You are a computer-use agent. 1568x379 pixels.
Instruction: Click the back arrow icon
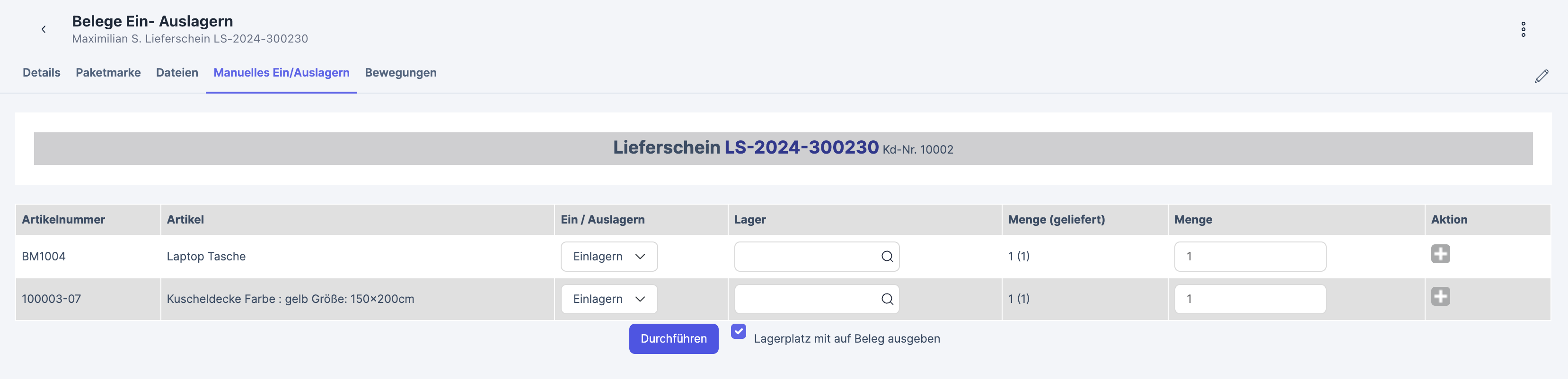[44, 29]
